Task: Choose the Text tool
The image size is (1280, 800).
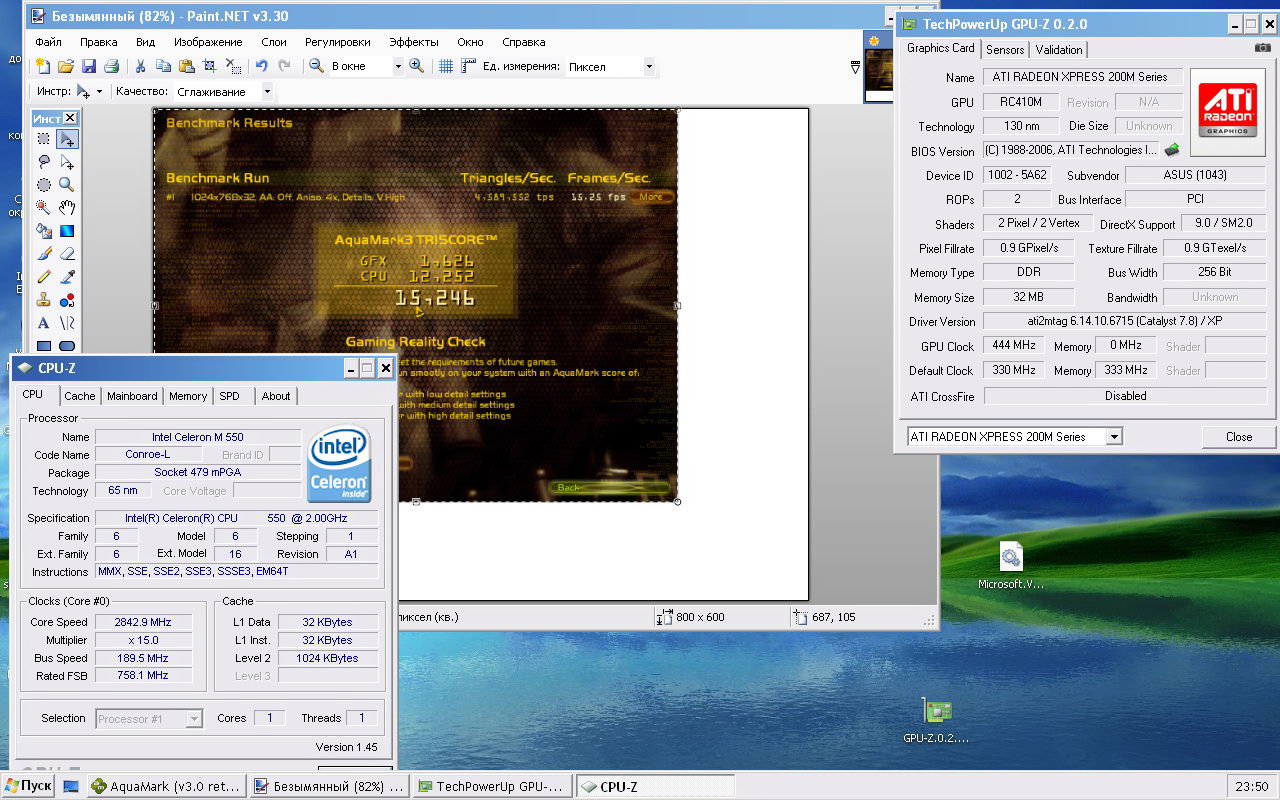Action: (44, 323)
